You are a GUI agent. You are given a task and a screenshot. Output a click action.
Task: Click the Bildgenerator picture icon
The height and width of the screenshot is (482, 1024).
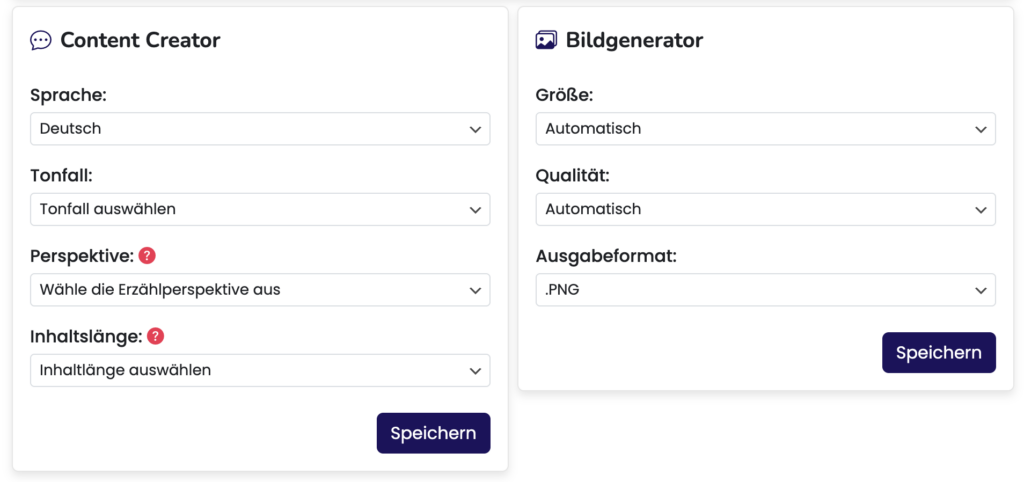546,41
